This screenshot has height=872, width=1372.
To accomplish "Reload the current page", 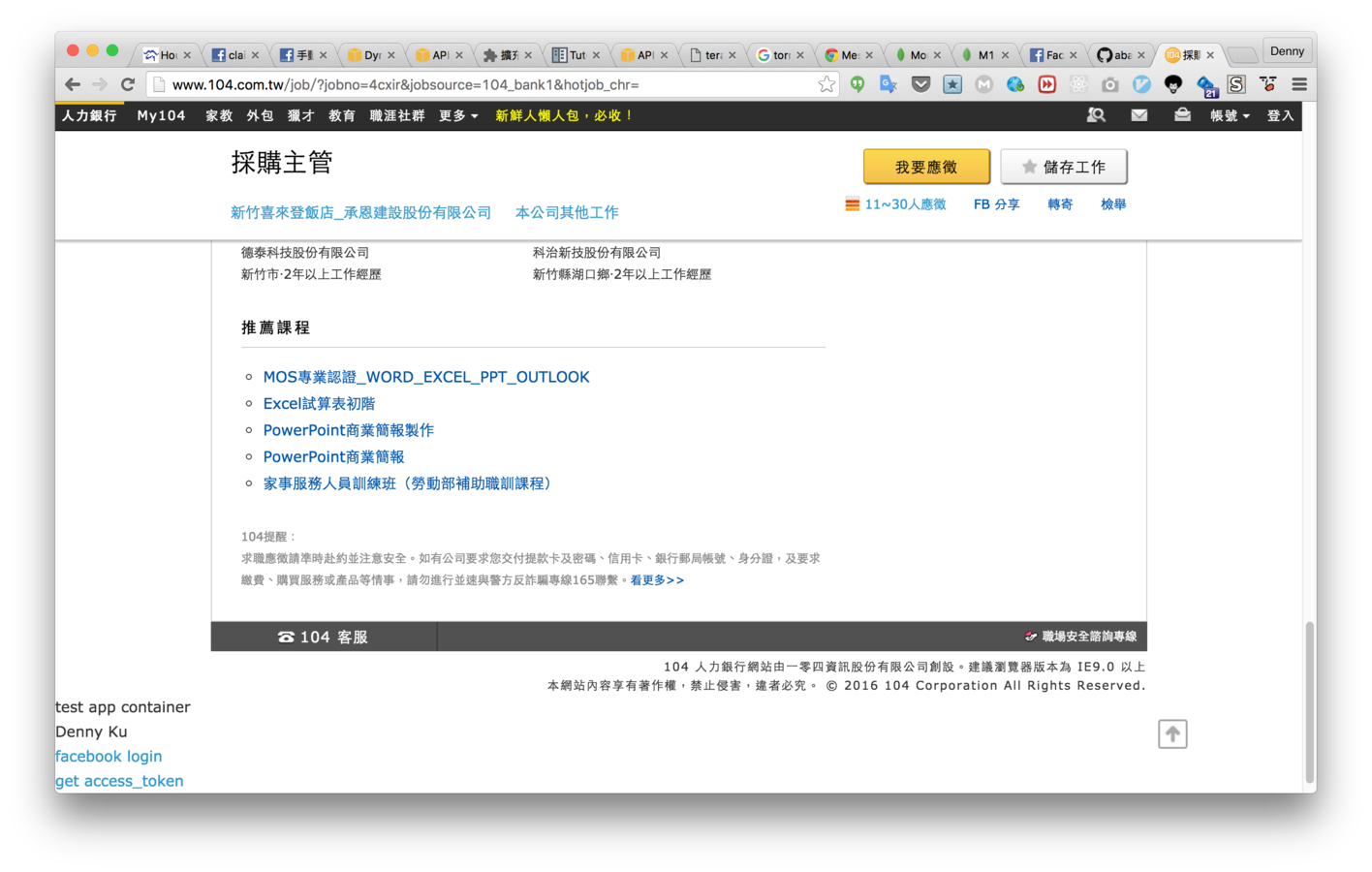I will pos(127,84).
